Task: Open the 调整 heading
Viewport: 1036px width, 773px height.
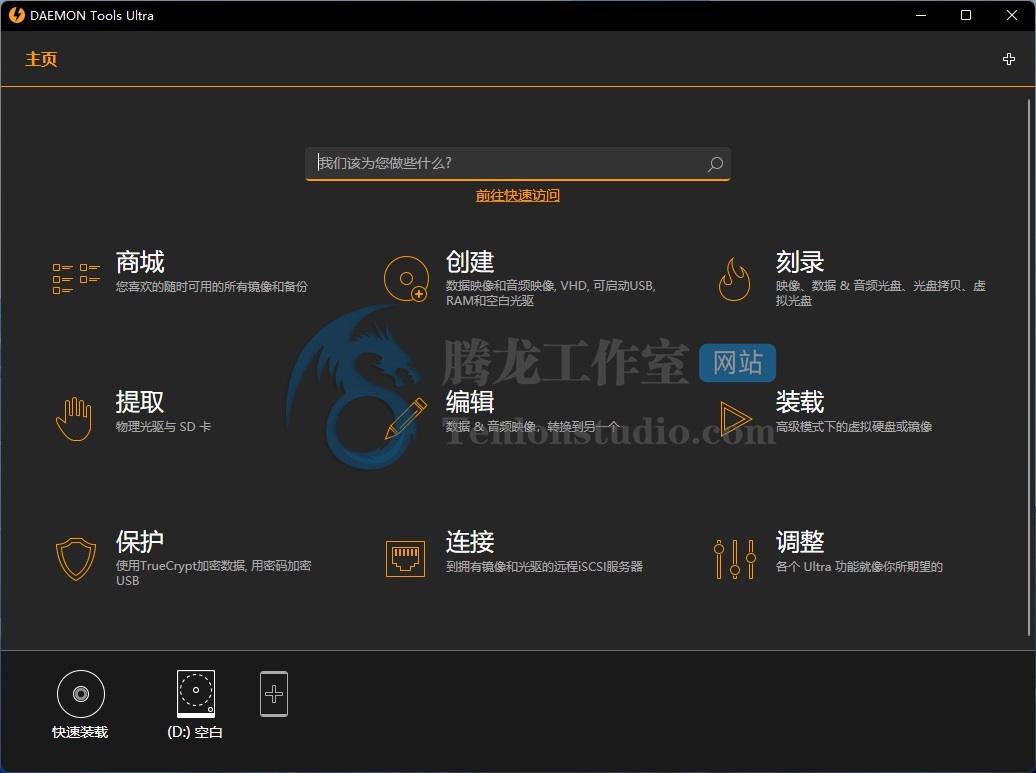Action: (800, 542)
